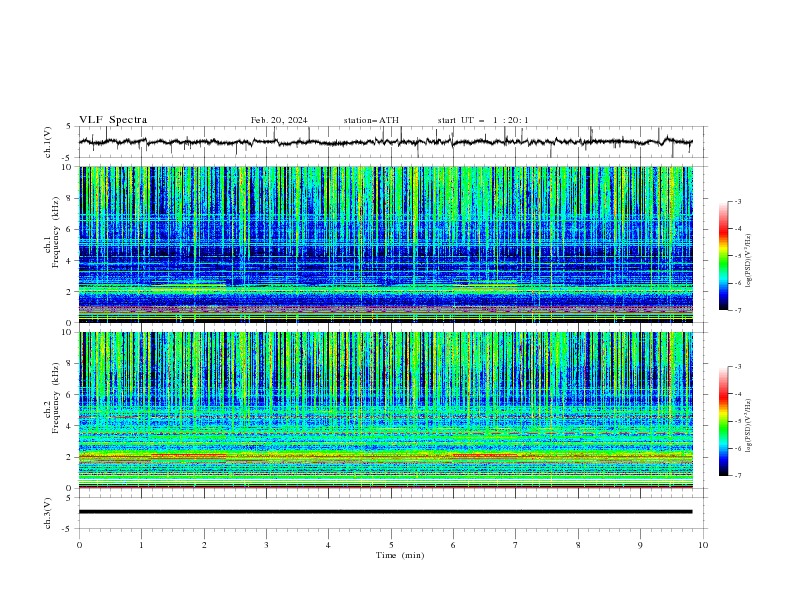Viewport: 792px width, 612px height.
Task: Click the '-3' value on lower colorbar
Action: tap(737, 367)
